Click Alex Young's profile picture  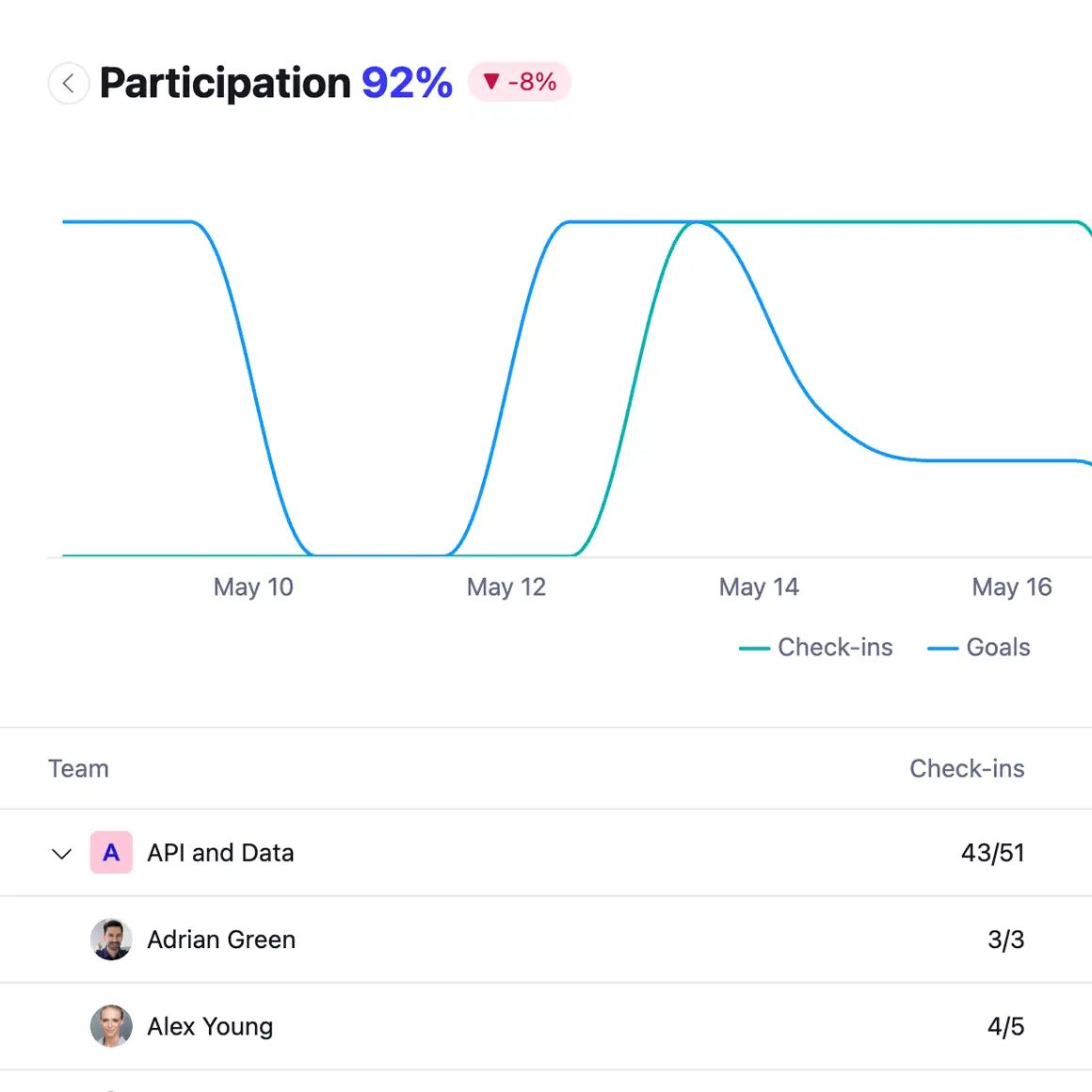click(x=111, y=1026)
